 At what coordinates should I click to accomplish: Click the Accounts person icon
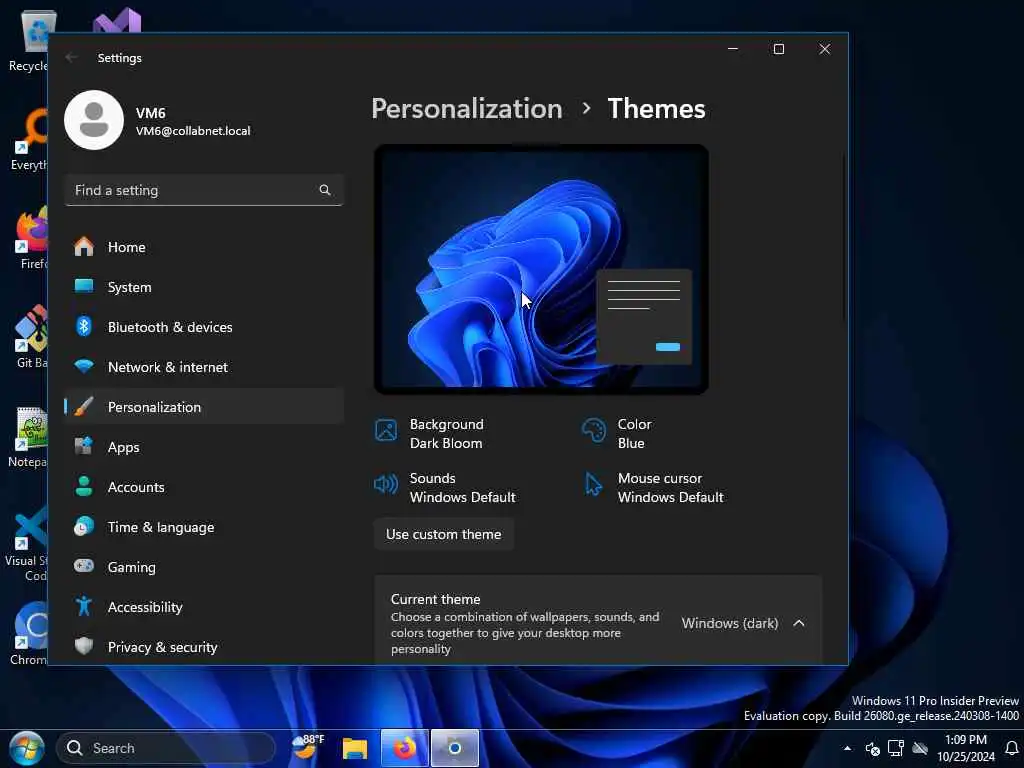[x=84, y=486]
